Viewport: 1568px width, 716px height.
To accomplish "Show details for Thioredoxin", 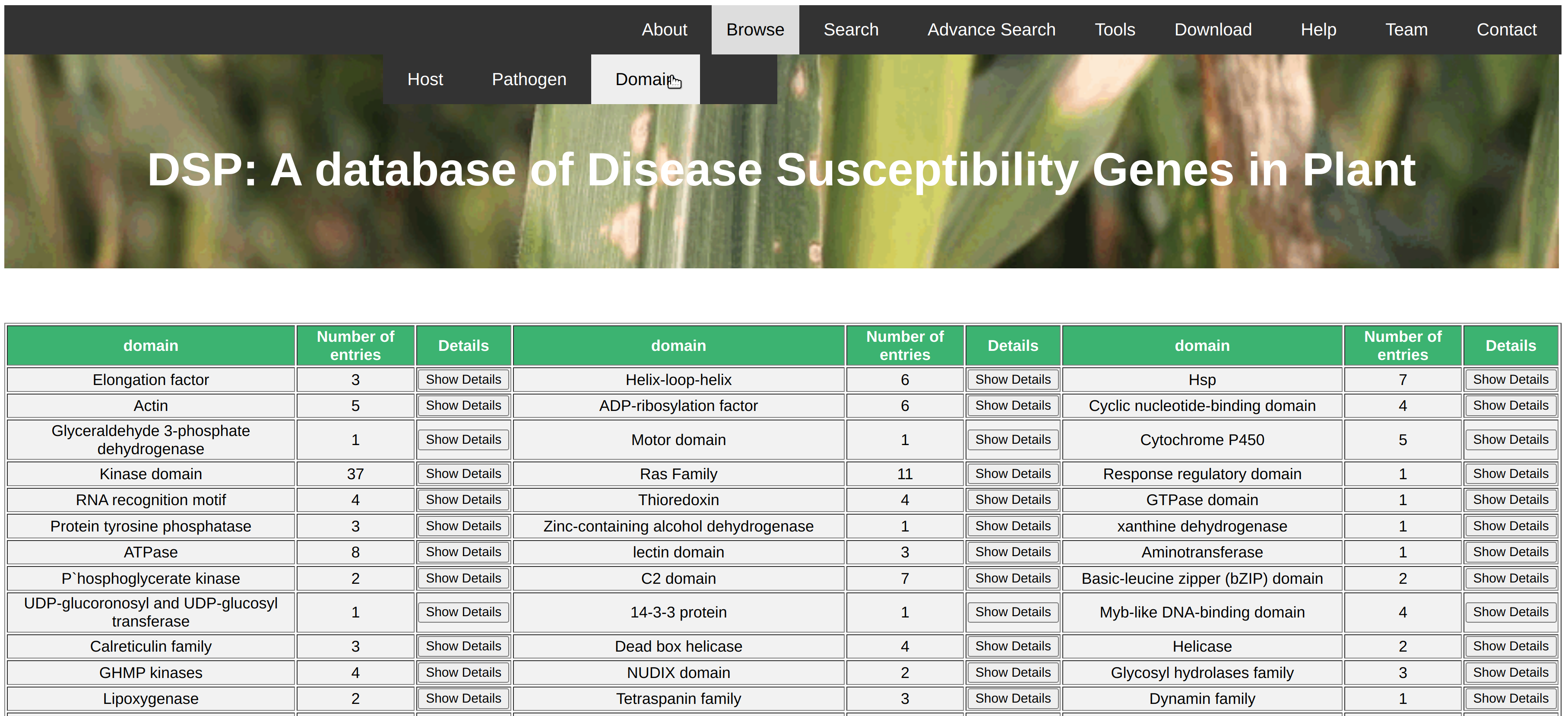I will tap(1013, 500).
